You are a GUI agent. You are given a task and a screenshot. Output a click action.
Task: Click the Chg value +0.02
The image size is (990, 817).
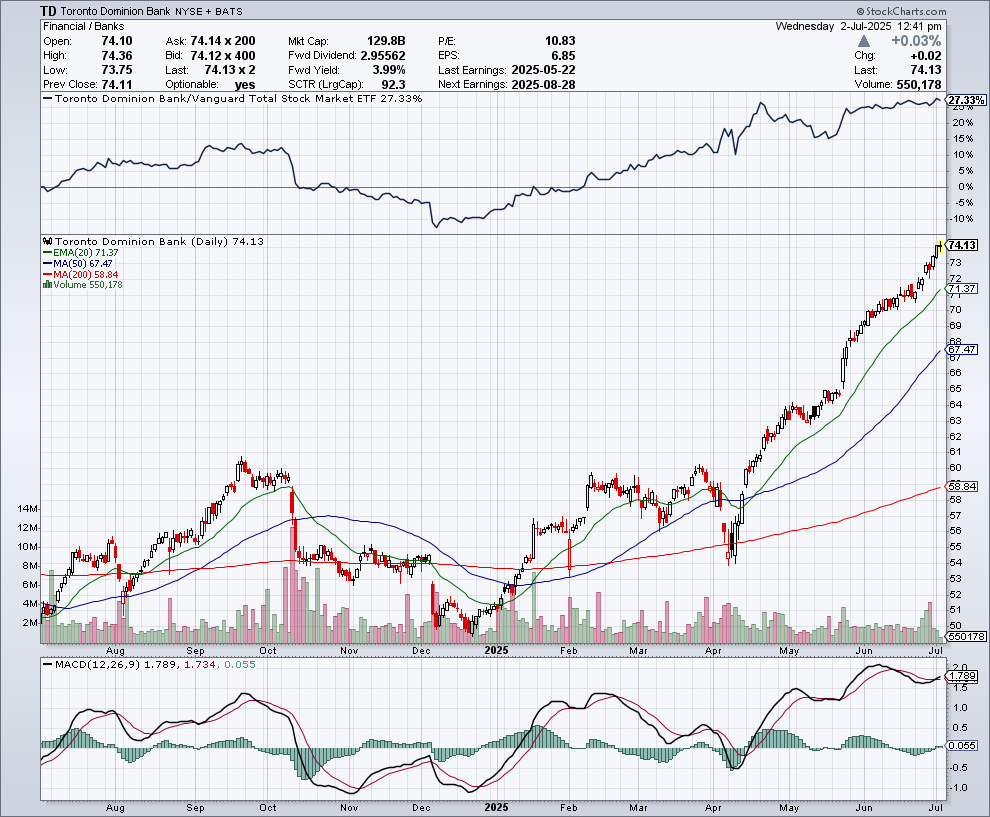click(x=926, y=56)
